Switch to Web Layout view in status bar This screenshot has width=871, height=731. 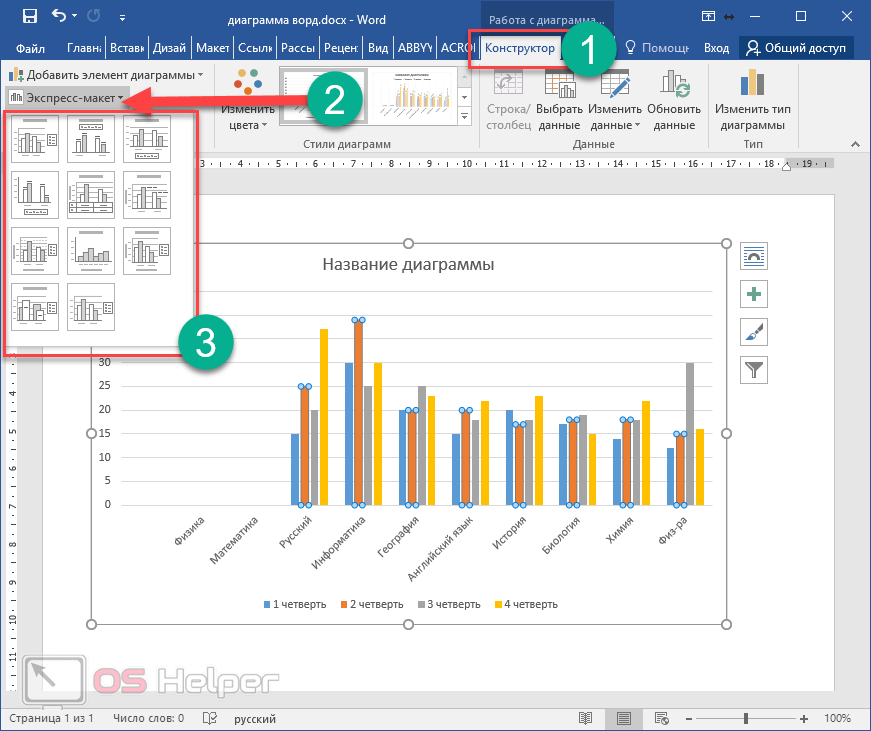661,718
